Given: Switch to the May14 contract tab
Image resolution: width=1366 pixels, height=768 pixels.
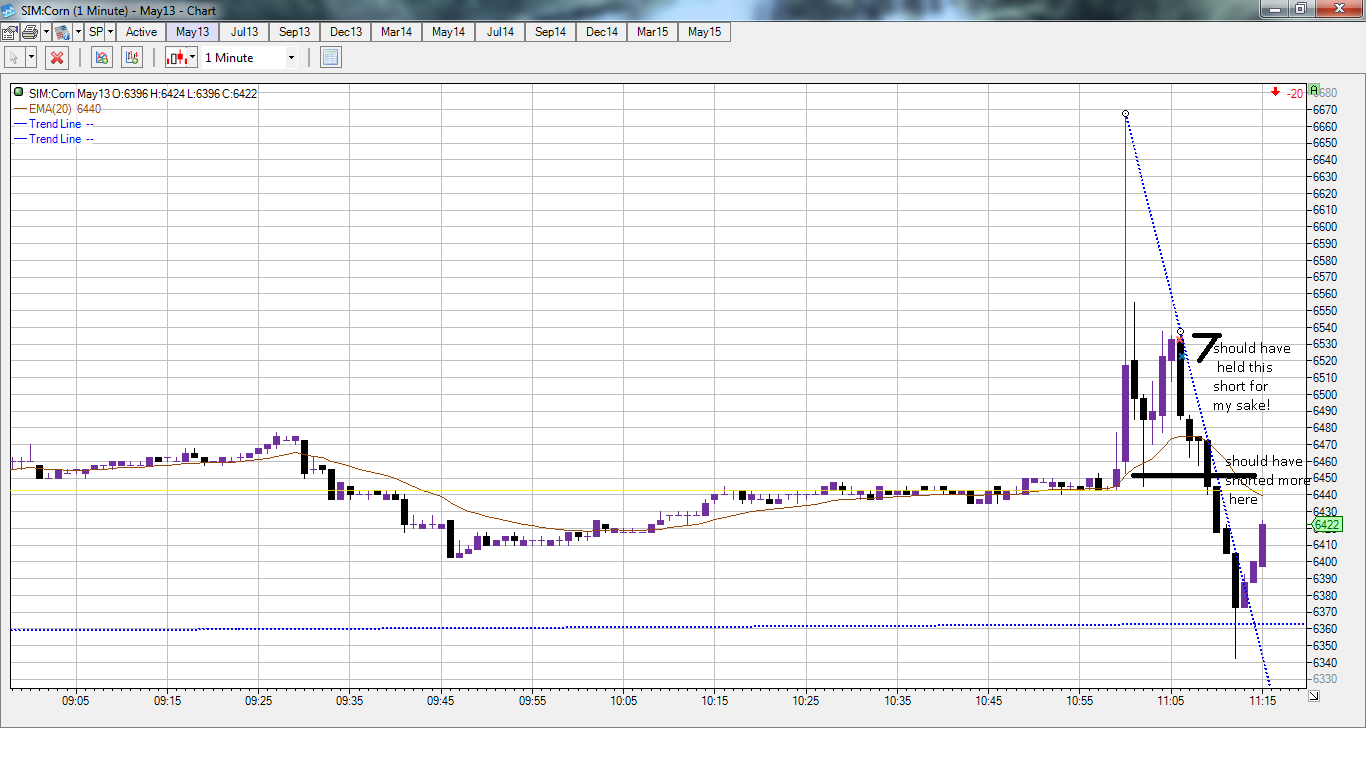Looking at the screenshot, I should [449, 32].
